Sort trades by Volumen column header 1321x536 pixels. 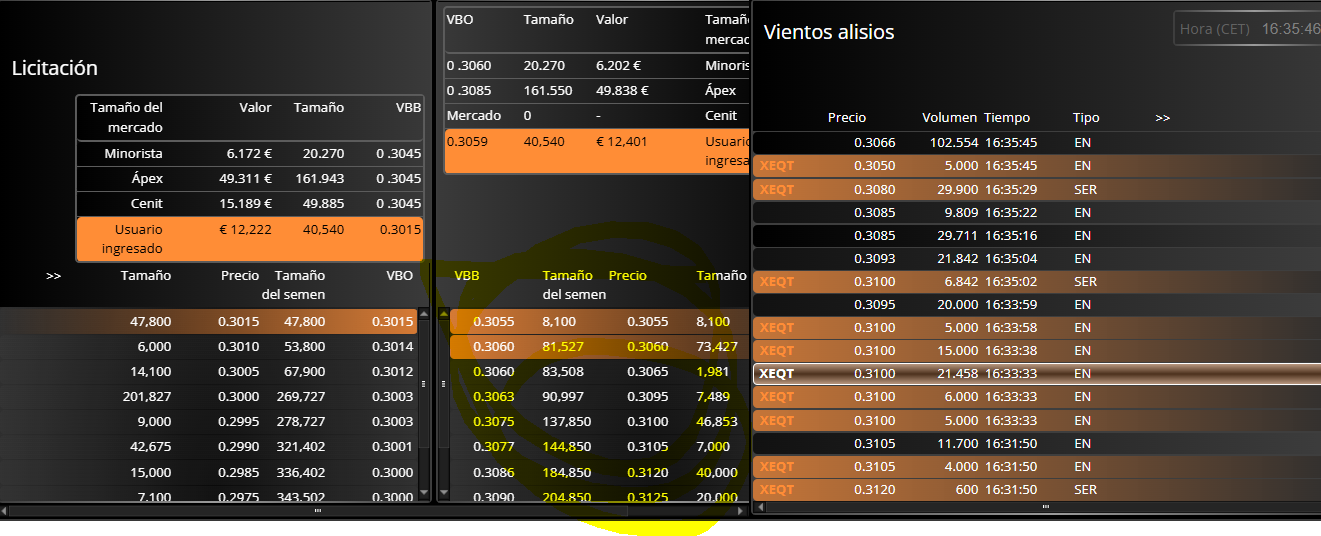coord(950,118)
